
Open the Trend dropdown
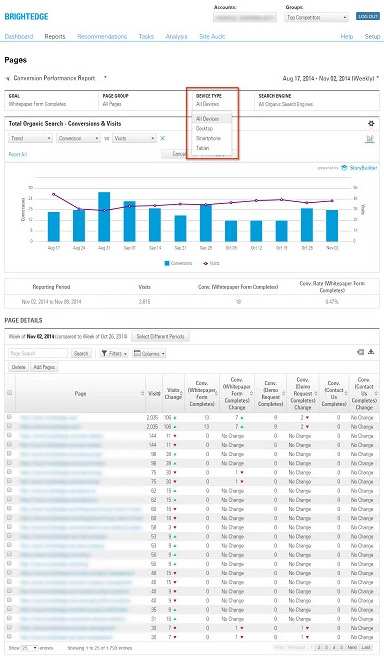pyautogui.click(x=31, y=138)
